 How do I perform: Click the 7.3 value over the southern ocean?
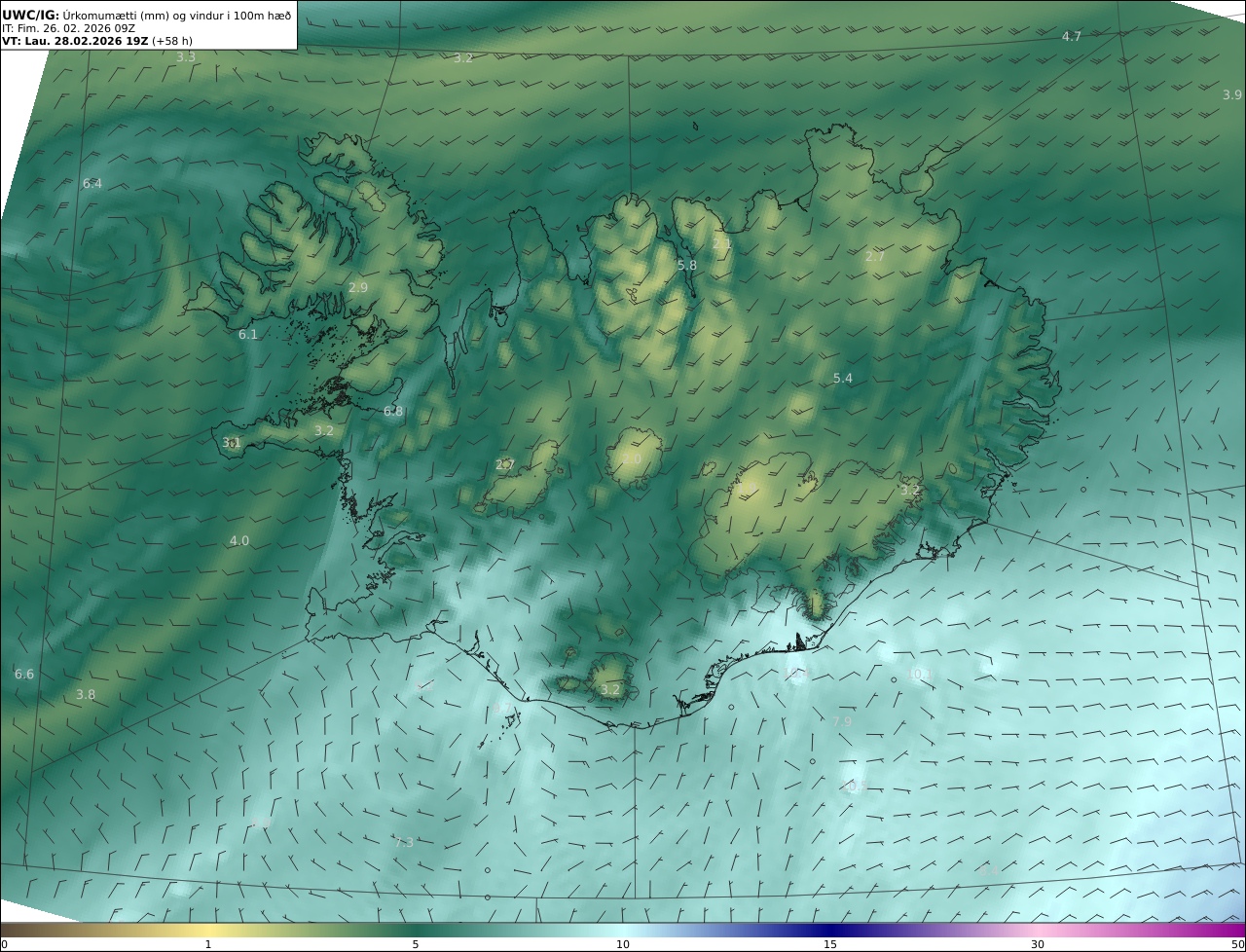404,842
